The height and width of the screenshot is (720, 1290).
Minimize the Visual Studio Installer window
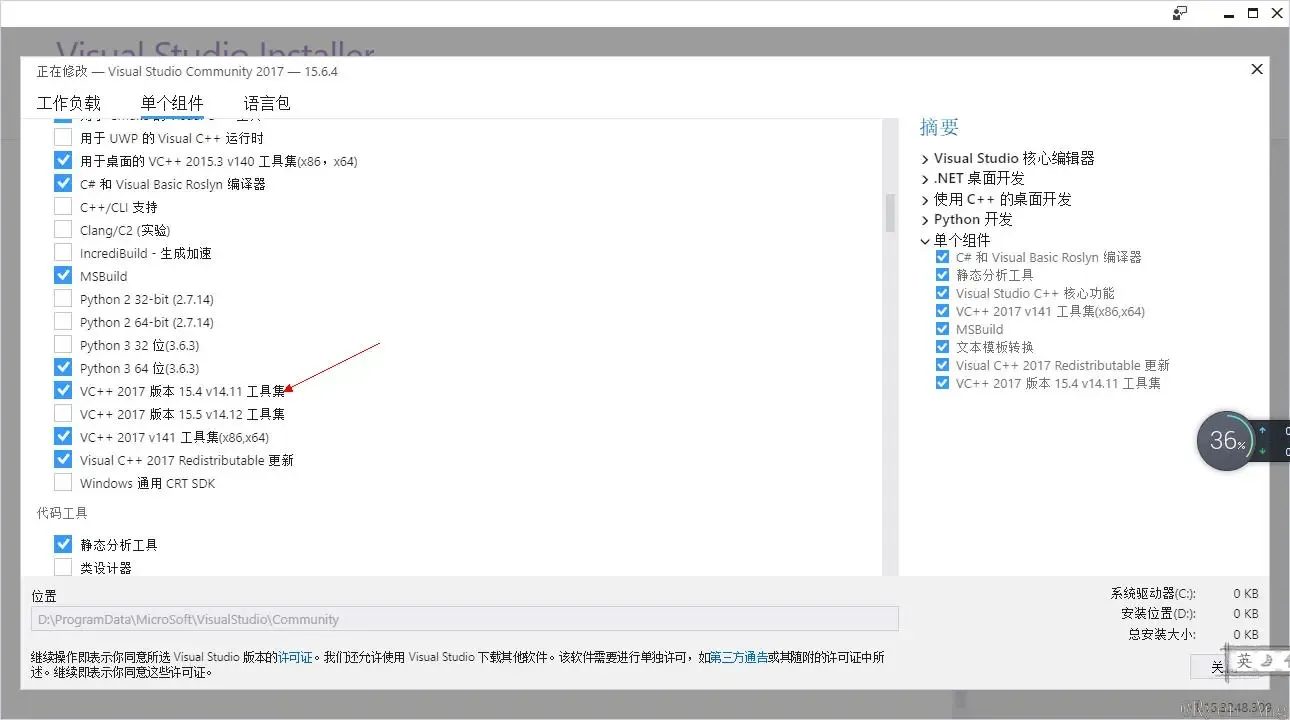click(1228, 13)
